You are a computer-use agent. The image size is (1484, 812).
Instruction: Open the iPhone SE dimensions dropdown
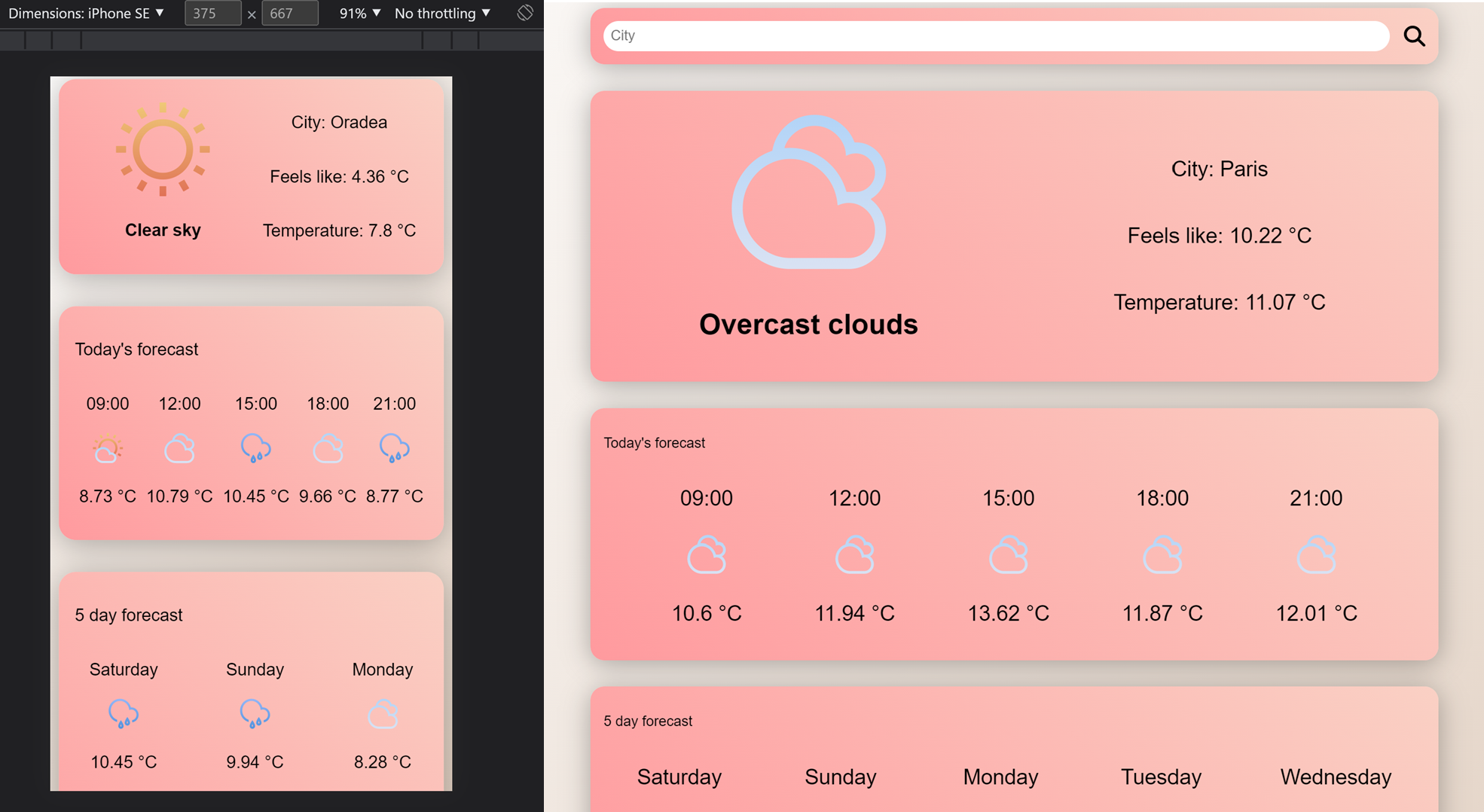coord(85,13)
